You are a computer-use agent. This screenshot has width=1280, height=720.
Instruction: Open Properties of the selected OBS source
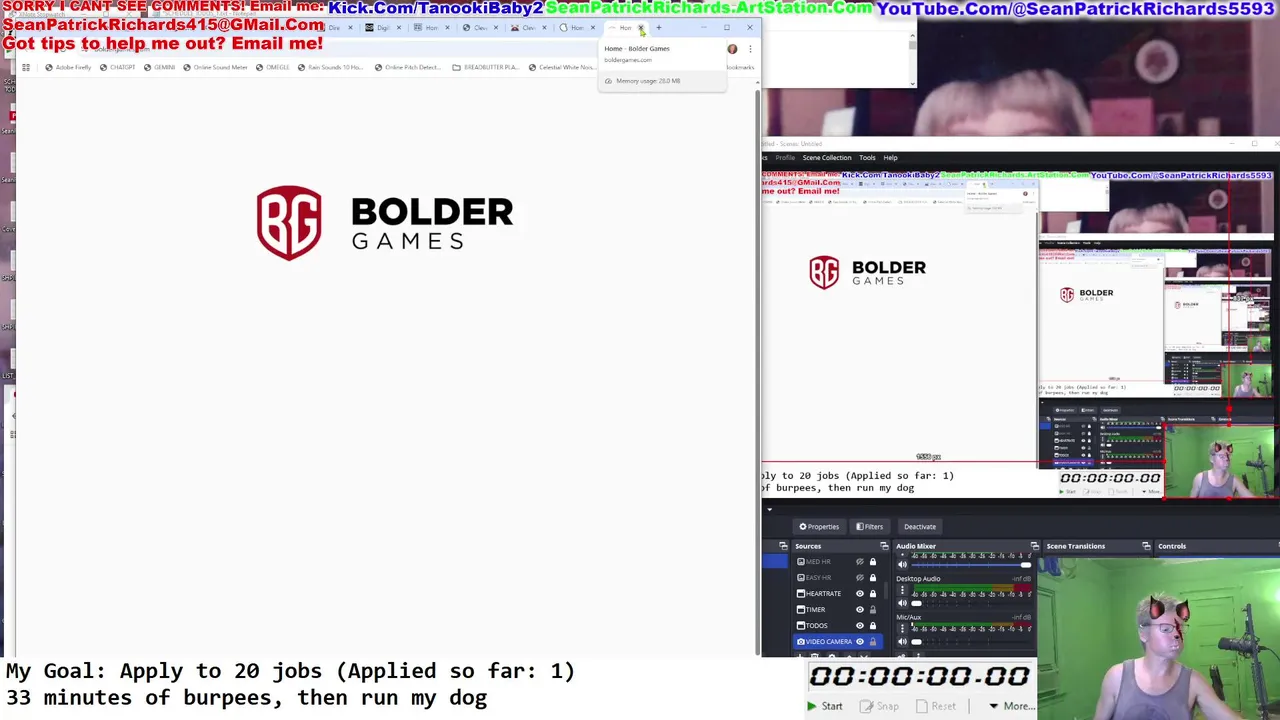coord(819,527)
